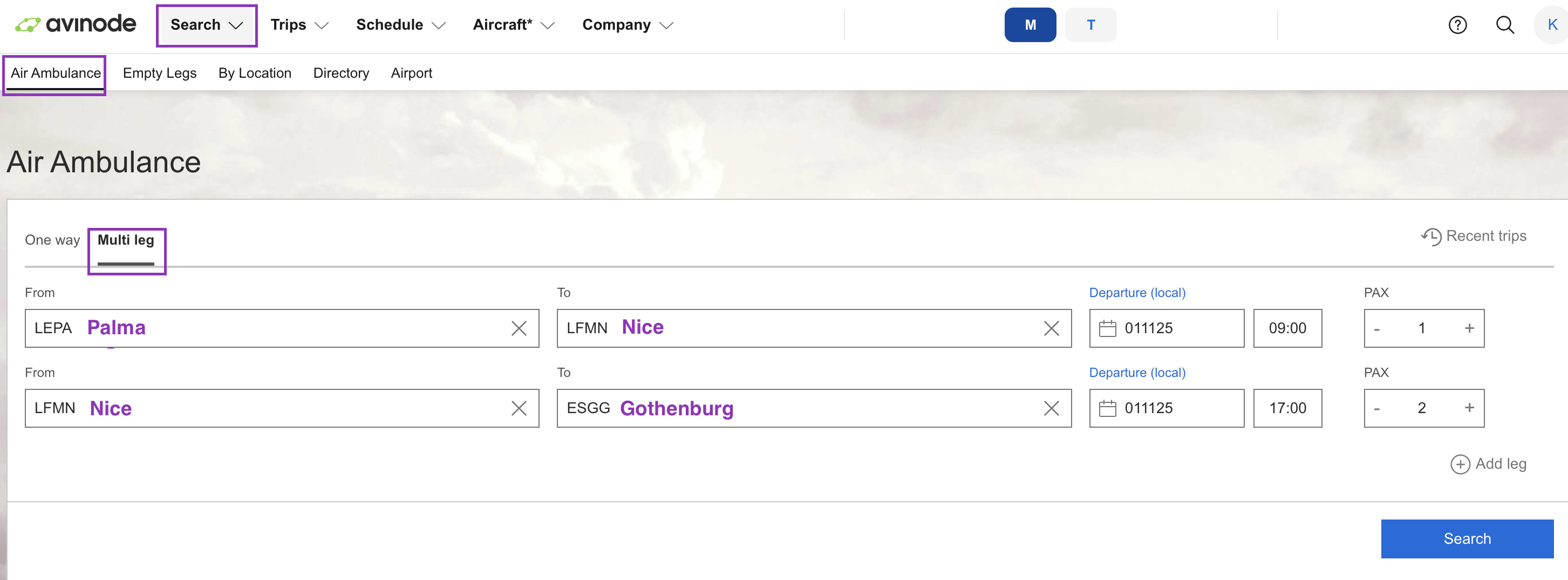Open calendar icon for first leg departure
The height and width of the screenshot is (580, 1568).
click(1107, 328)
